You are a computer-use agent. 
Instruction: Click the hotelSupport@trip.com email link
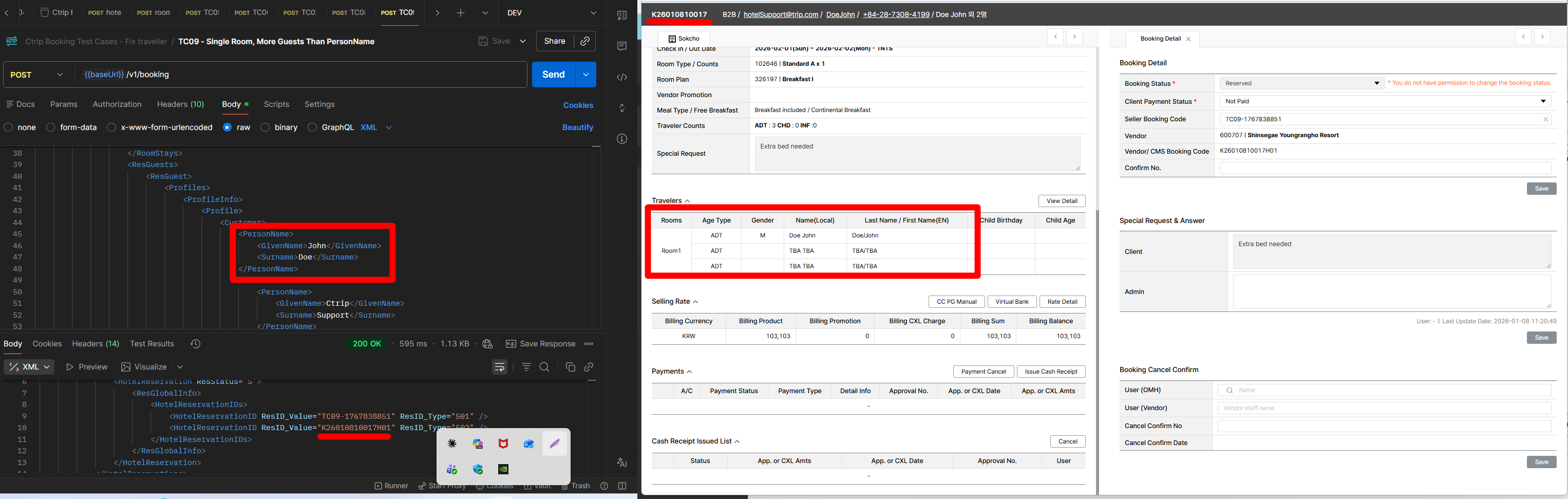(x=780, y=14)
